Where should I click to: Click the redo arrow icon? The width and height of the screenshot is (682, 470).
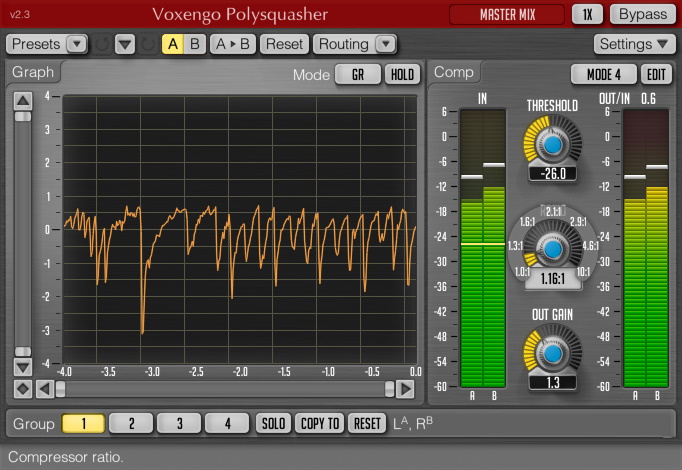point(147,44)
